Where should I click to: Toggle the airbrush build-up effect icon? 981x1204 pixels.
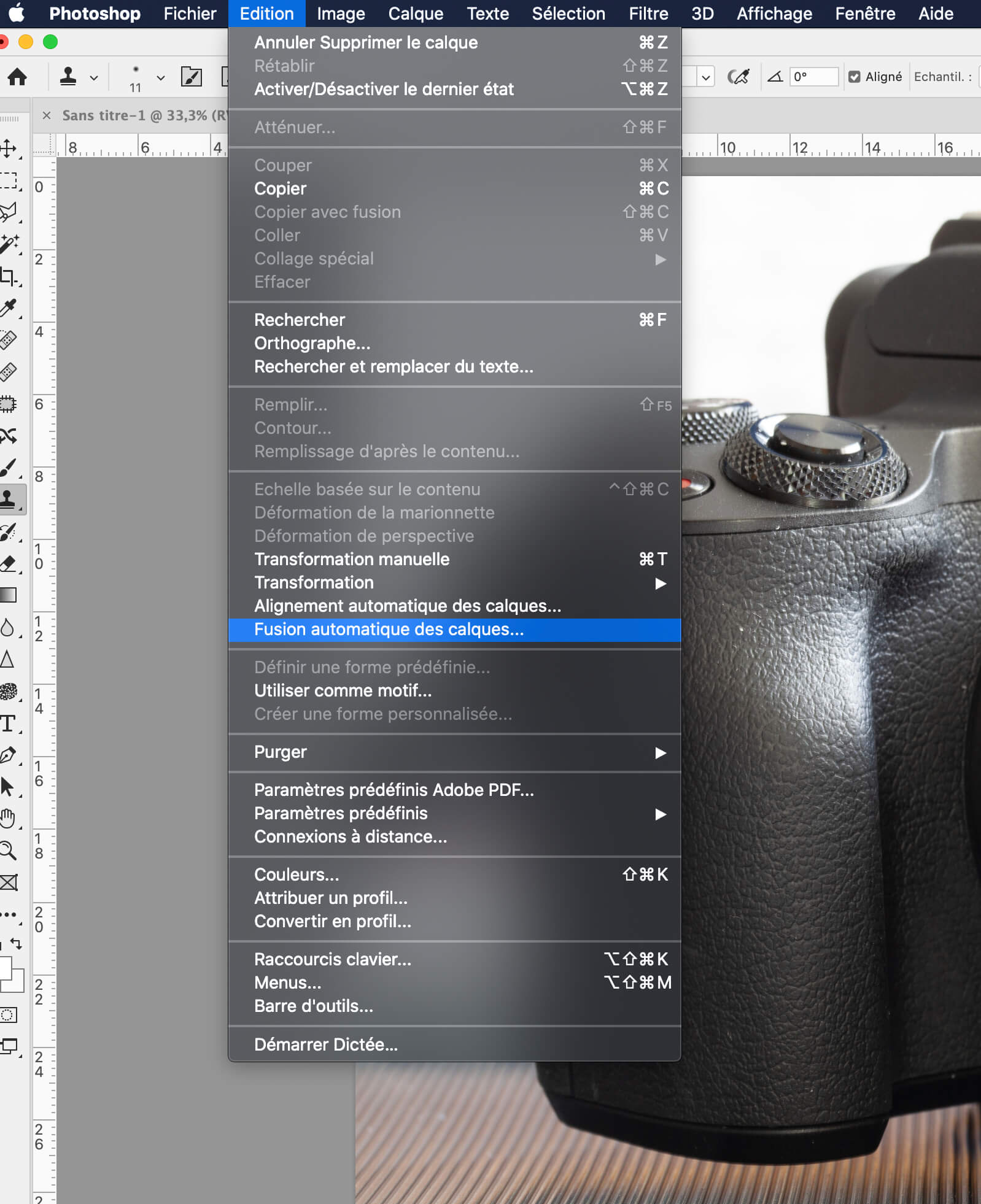coord(738,77)
